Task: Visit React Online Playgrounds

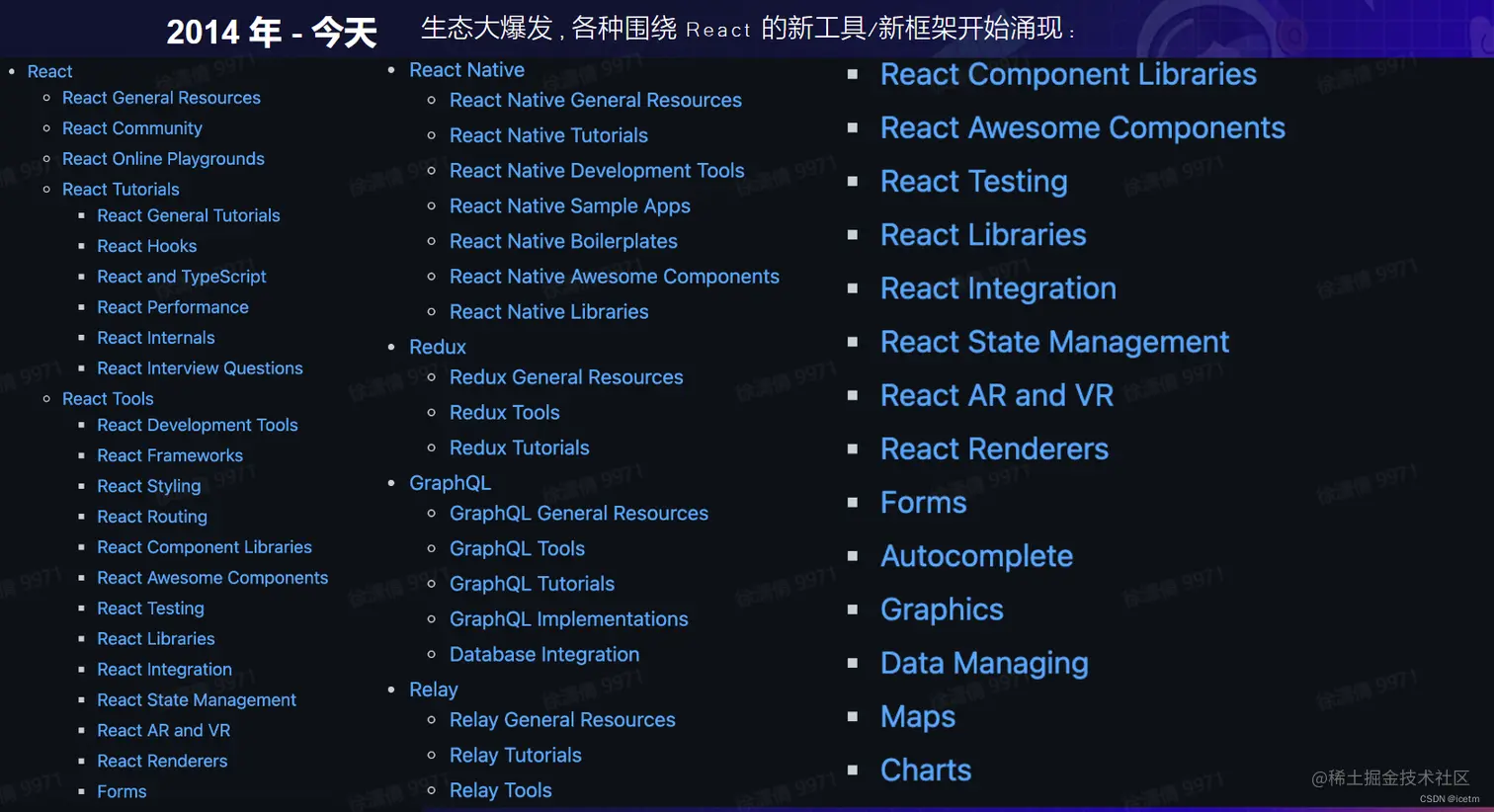Action: (163, 158)
